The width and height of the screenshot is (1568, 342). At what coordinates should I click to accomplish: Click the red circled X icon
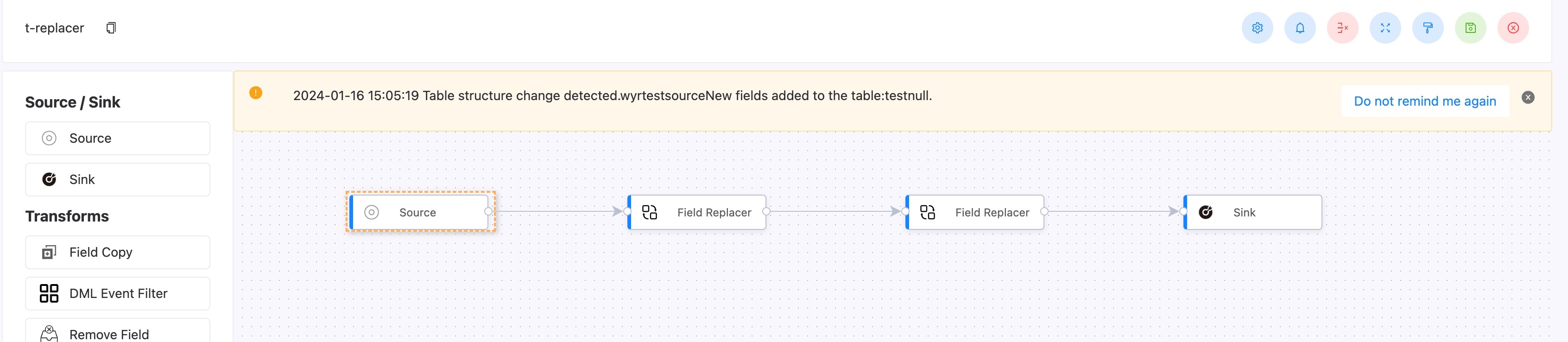pos(1512,28)
